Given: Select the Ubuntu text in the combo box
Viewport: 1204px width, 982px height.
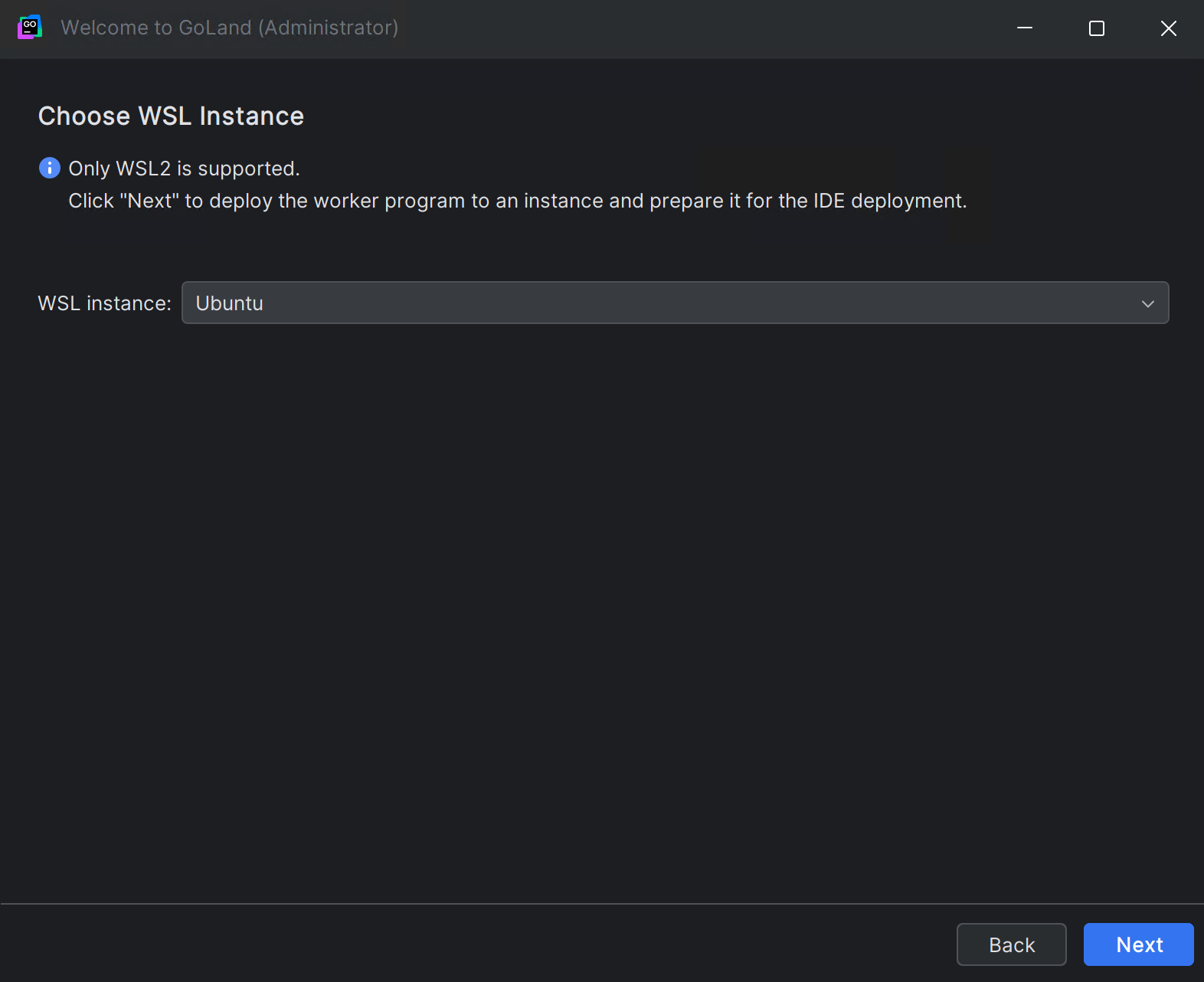Looking at the screenshot, I should pos(229,303).
